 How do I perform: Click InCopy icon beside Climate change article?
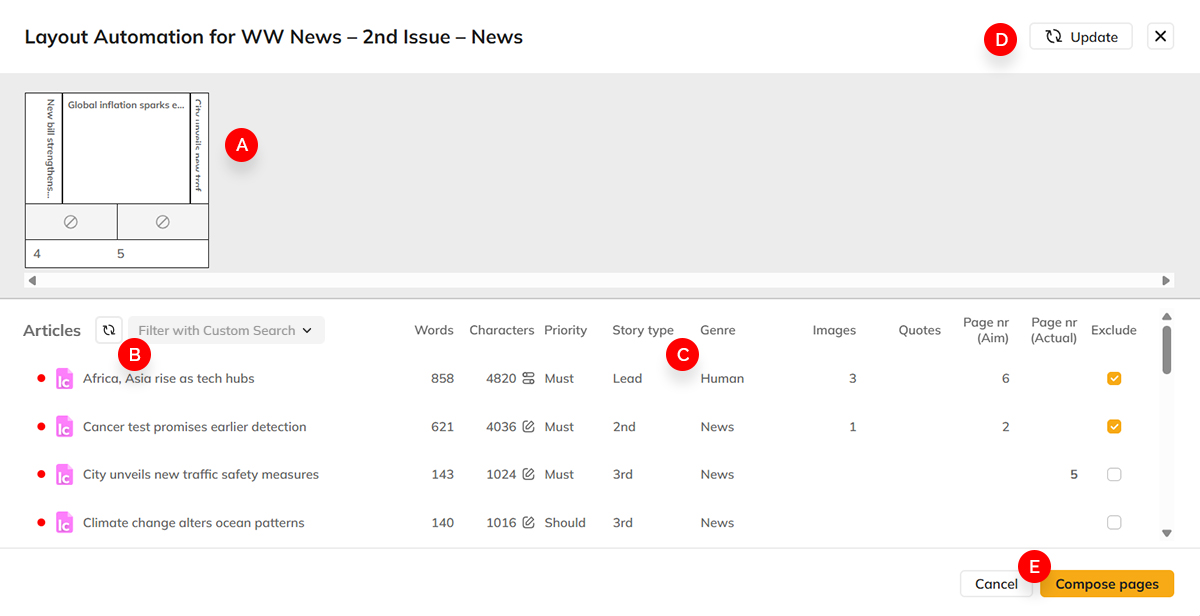point(65,522)
